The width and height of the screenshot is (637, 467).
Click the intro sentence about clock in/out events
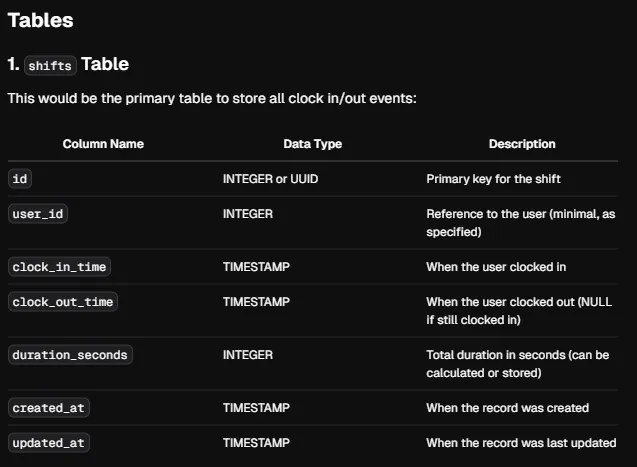pos(212,98)
